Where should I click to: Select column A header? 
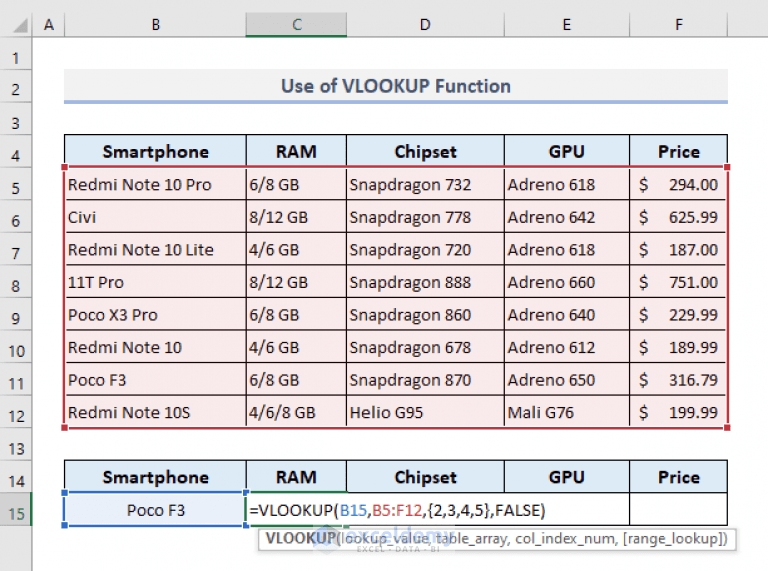48,24
